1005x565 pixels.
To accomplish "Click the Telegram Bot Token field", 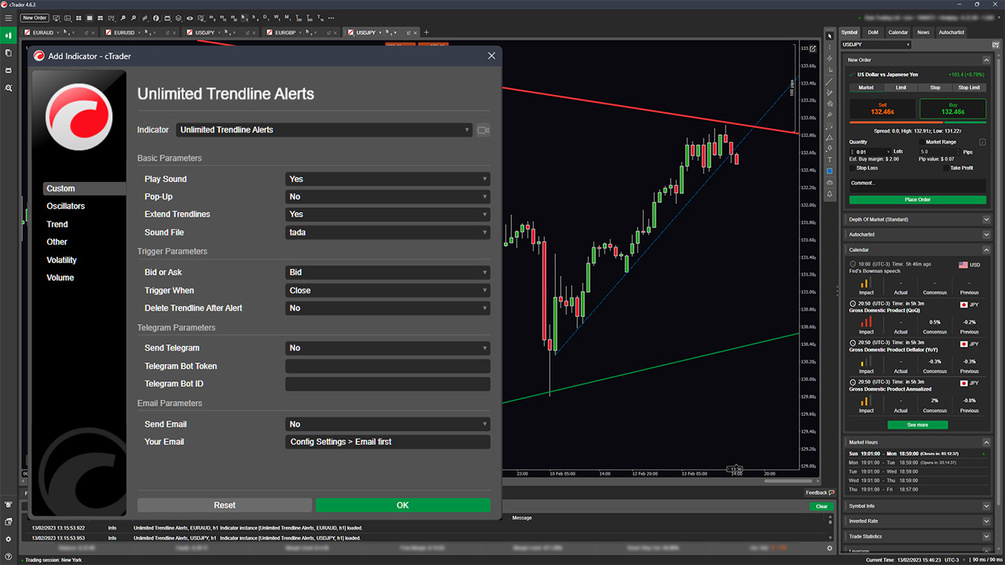I will click(x=387, y=366).
